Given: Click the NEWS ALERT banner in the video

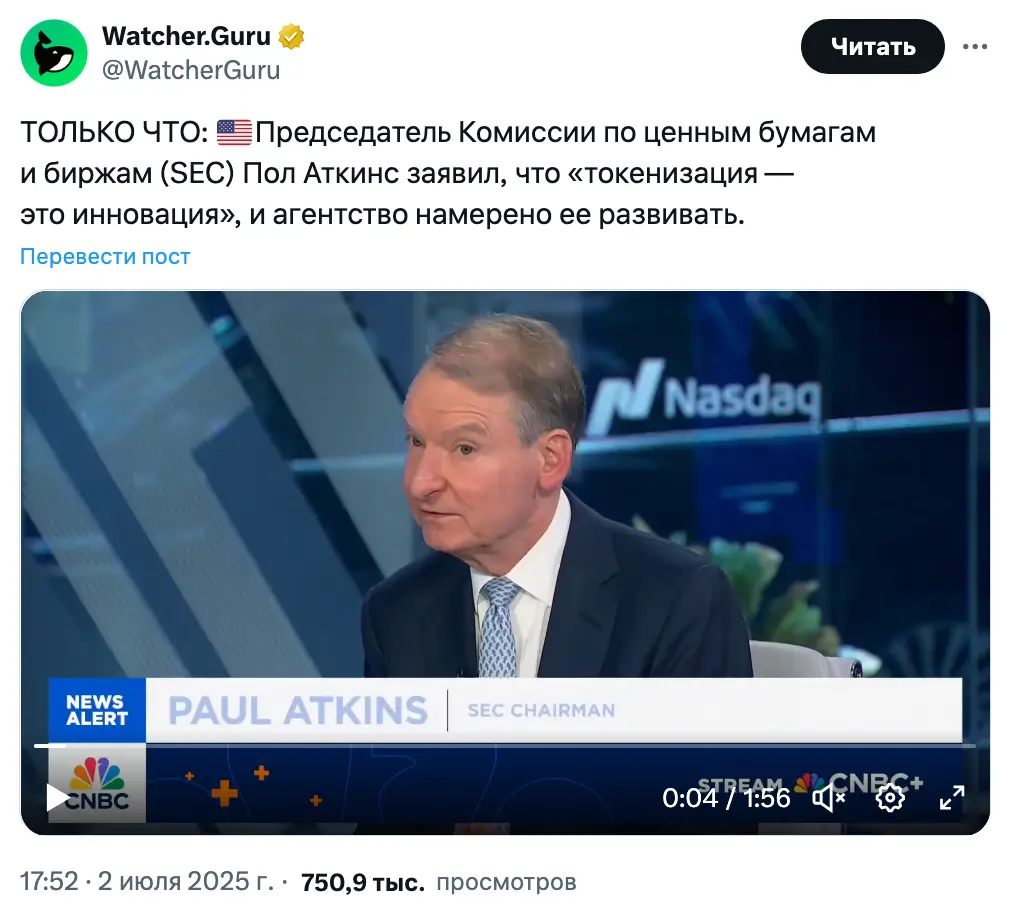Looking at the screenshot, I should 97,710.
